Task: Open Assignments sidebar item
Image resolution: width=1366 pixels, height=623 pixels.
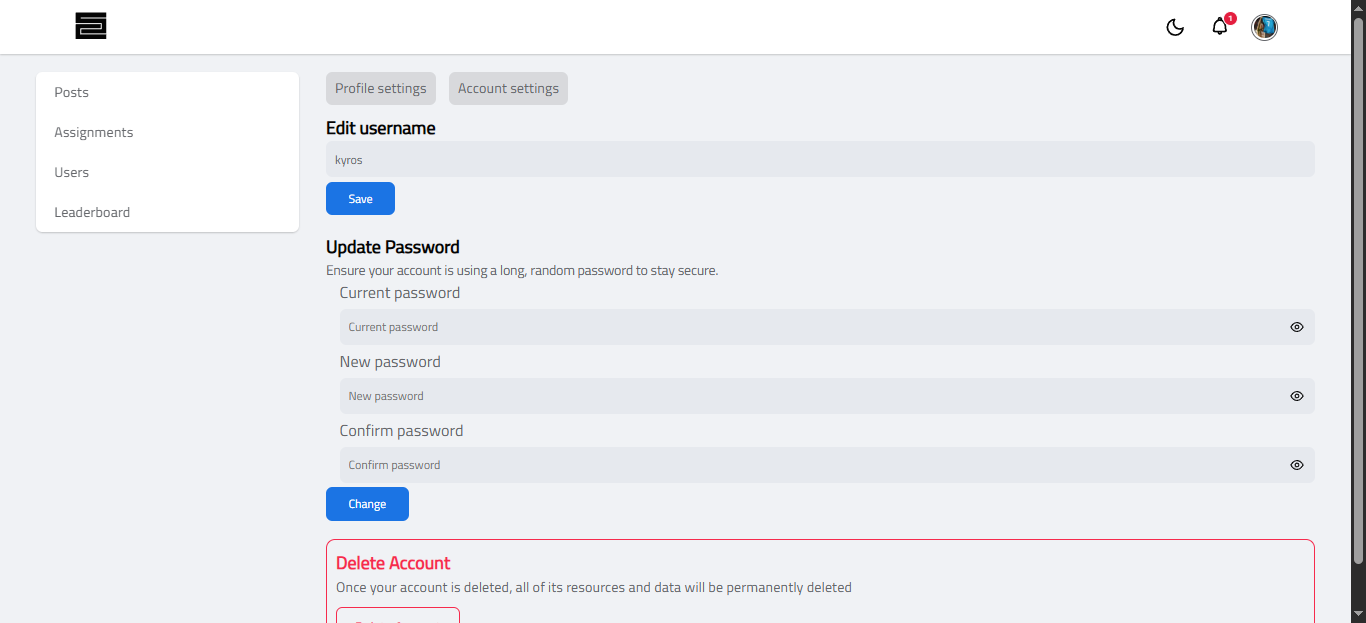Action: pos(94,132)
